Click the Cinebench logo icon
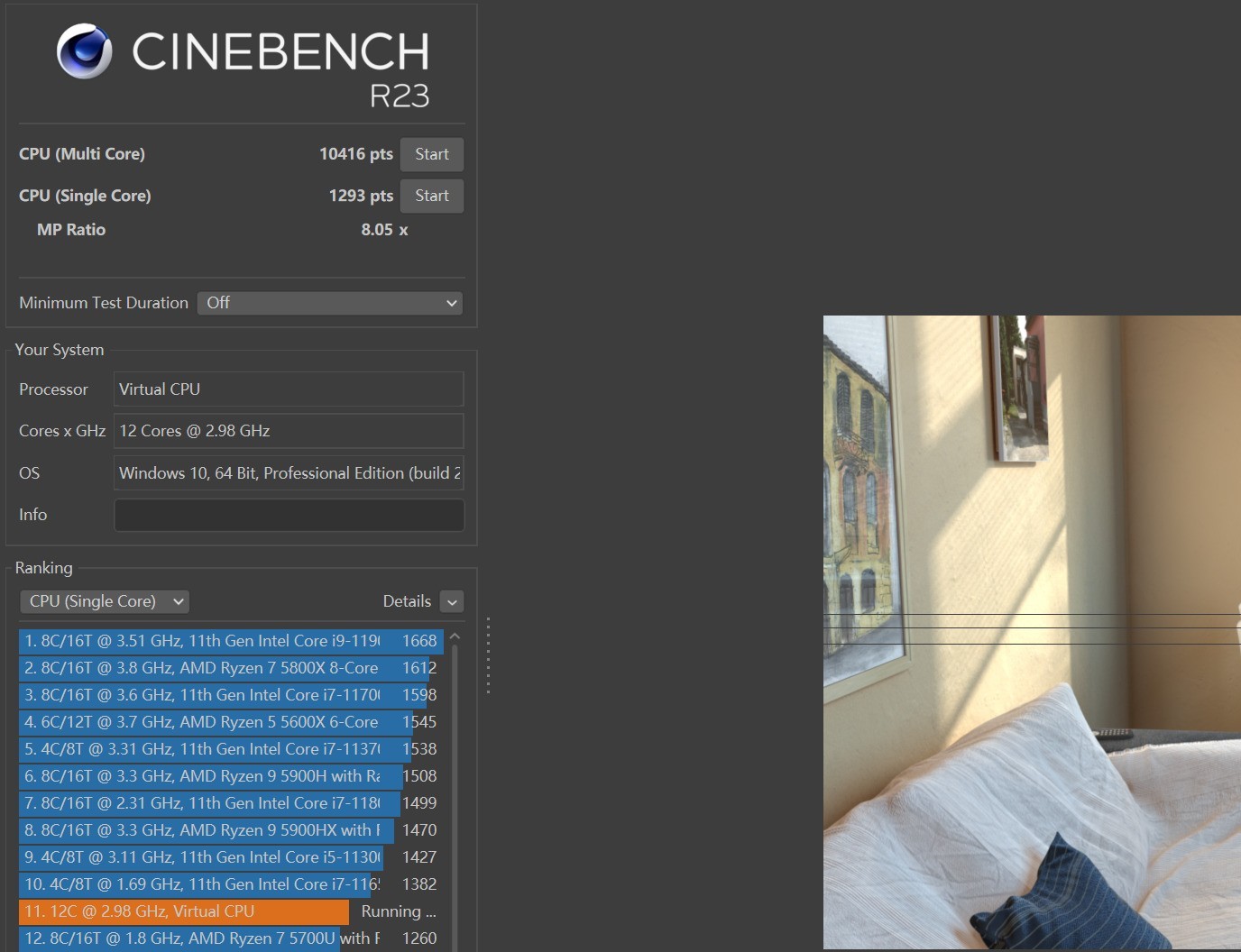This screenshot has width=1241, height=952. pos(85,51)
